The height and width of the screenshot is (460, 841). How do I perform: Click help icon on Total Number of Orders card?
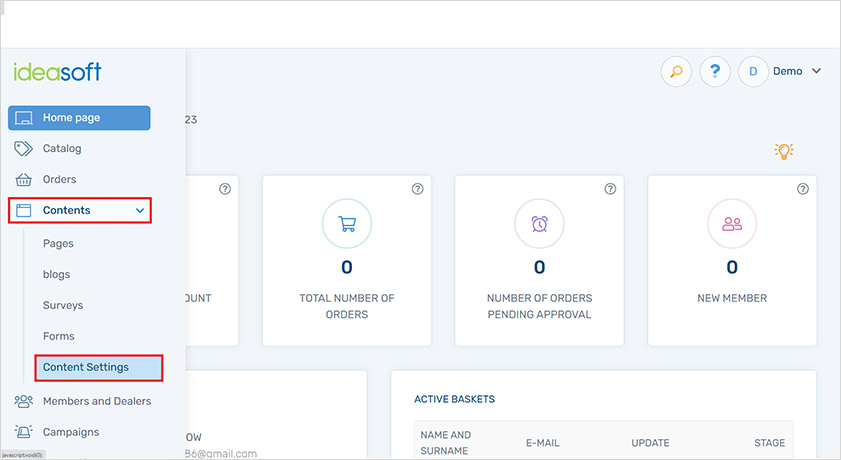point(417,189)
